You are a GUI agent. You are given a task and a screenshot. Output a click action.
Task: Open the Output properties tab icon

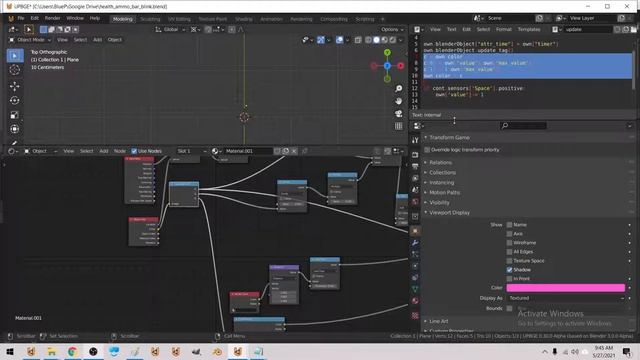pyautogui.click(x=415, y=167)
